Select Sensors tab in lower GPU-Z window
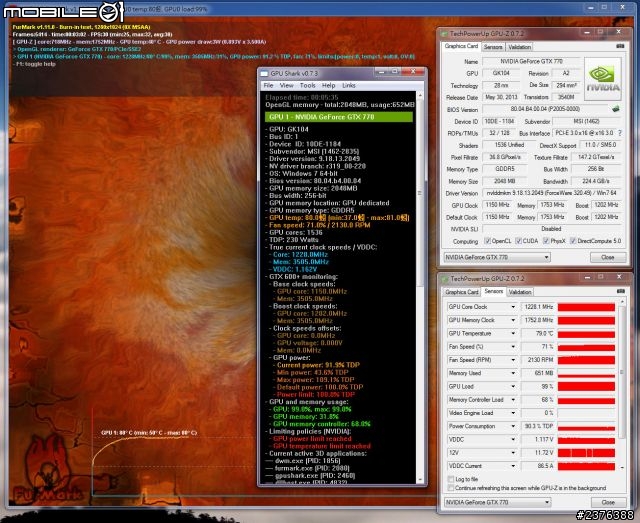Image resolution: width=640 pixels, height=523 pixels. 493,291
